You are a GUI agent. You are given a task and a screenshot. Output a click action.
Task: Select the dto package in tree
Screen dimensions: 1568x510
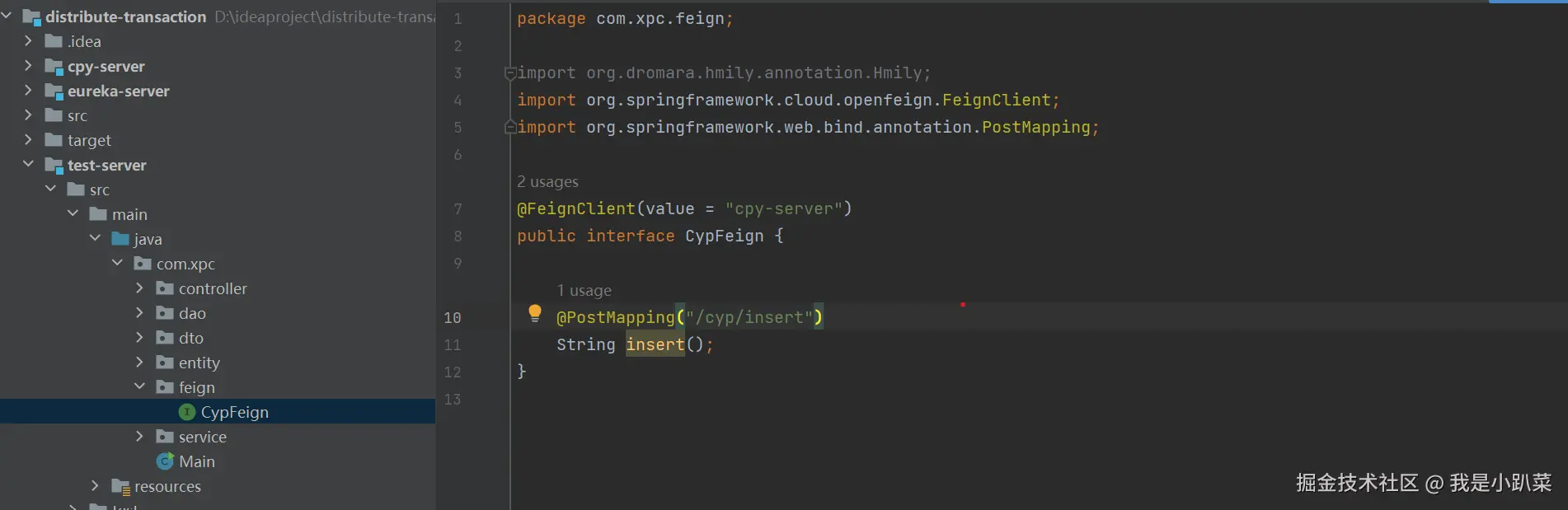[190, 338]
